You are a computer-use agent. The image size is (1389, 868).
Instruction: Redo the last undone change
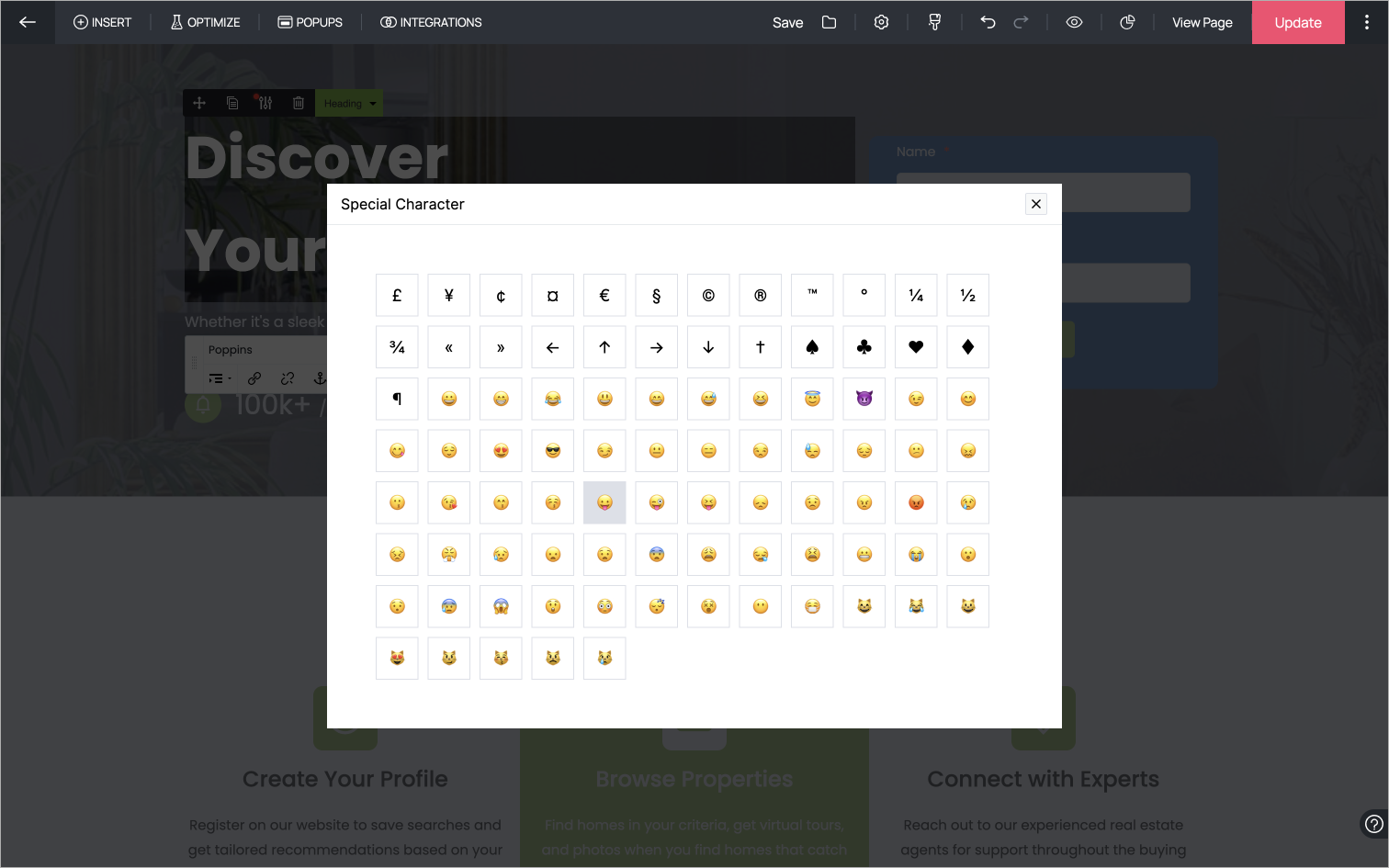coord(1021,22)
